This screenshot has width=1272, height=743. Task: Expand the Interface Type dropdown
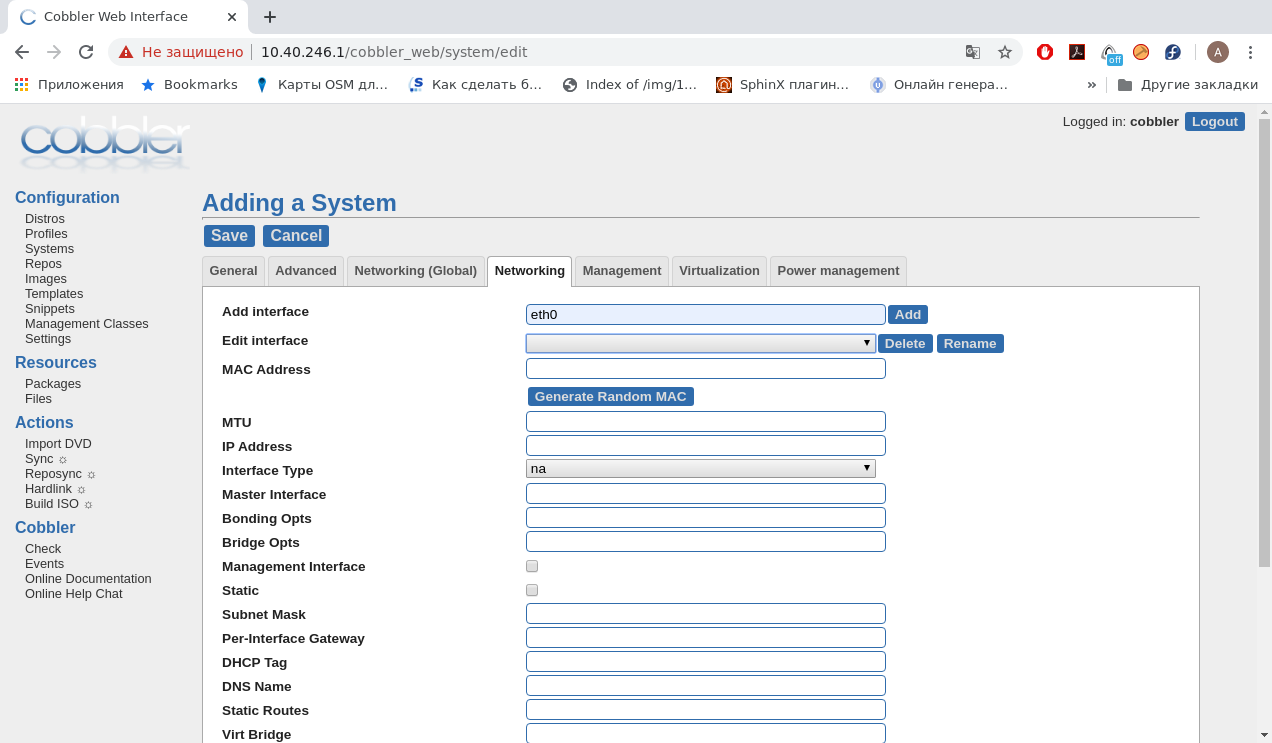(x=700, y=468)
